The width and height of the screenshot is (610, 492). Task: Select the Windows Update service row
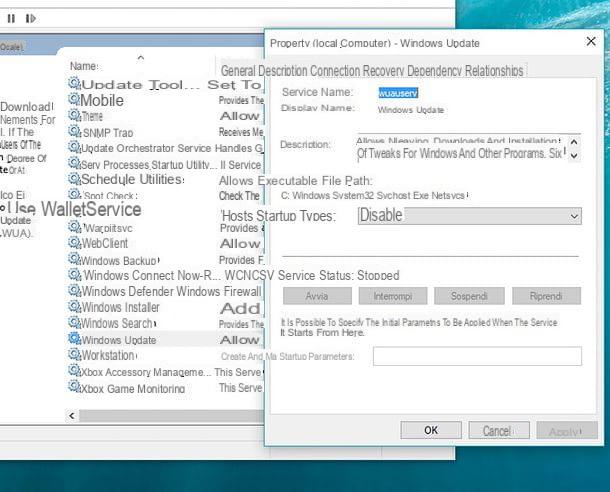(165, 339)
